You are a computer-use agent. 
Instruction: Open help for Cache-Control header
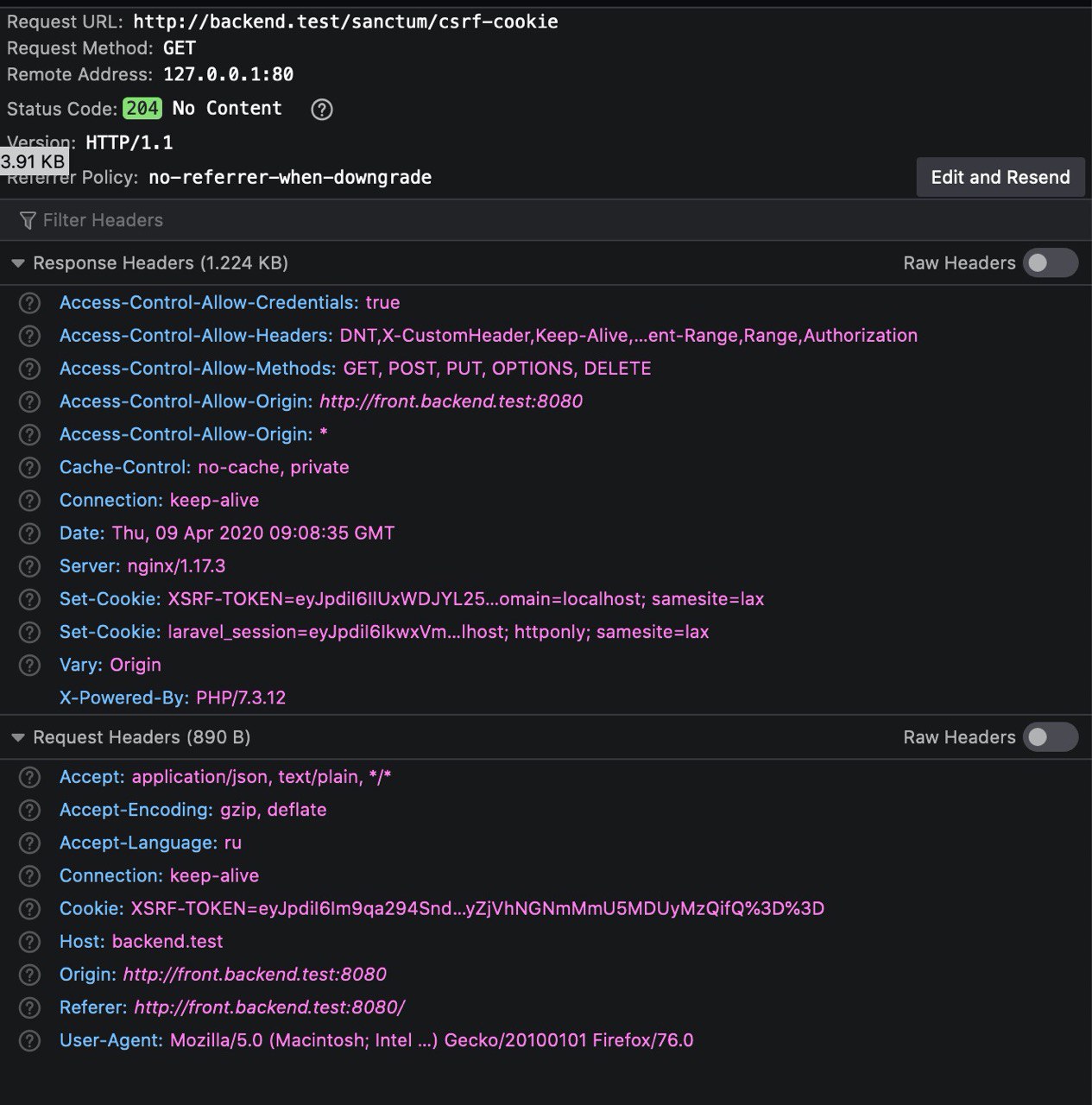coord(29,468)
